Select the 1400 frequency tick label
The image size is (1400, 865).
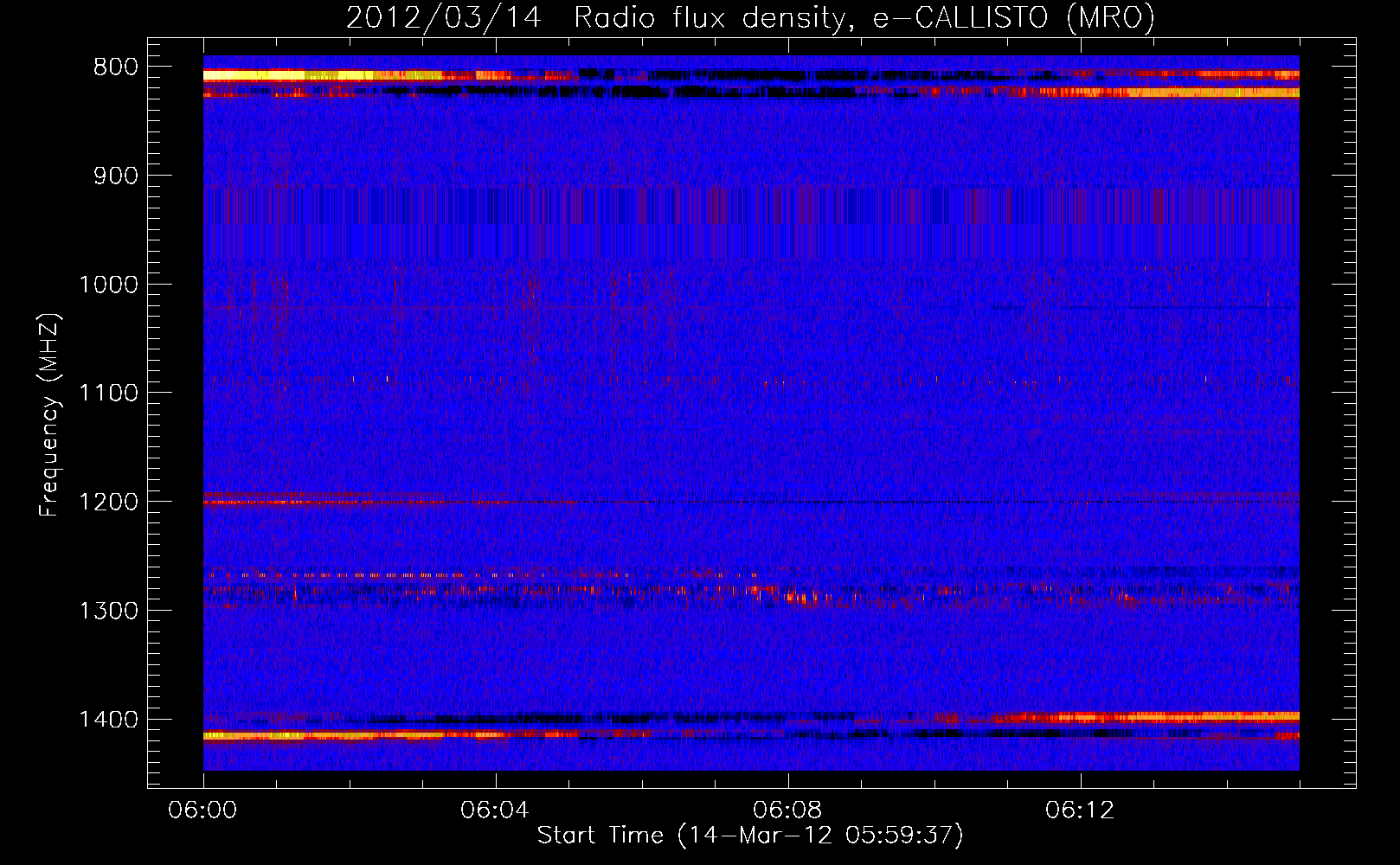click(108, 720)
